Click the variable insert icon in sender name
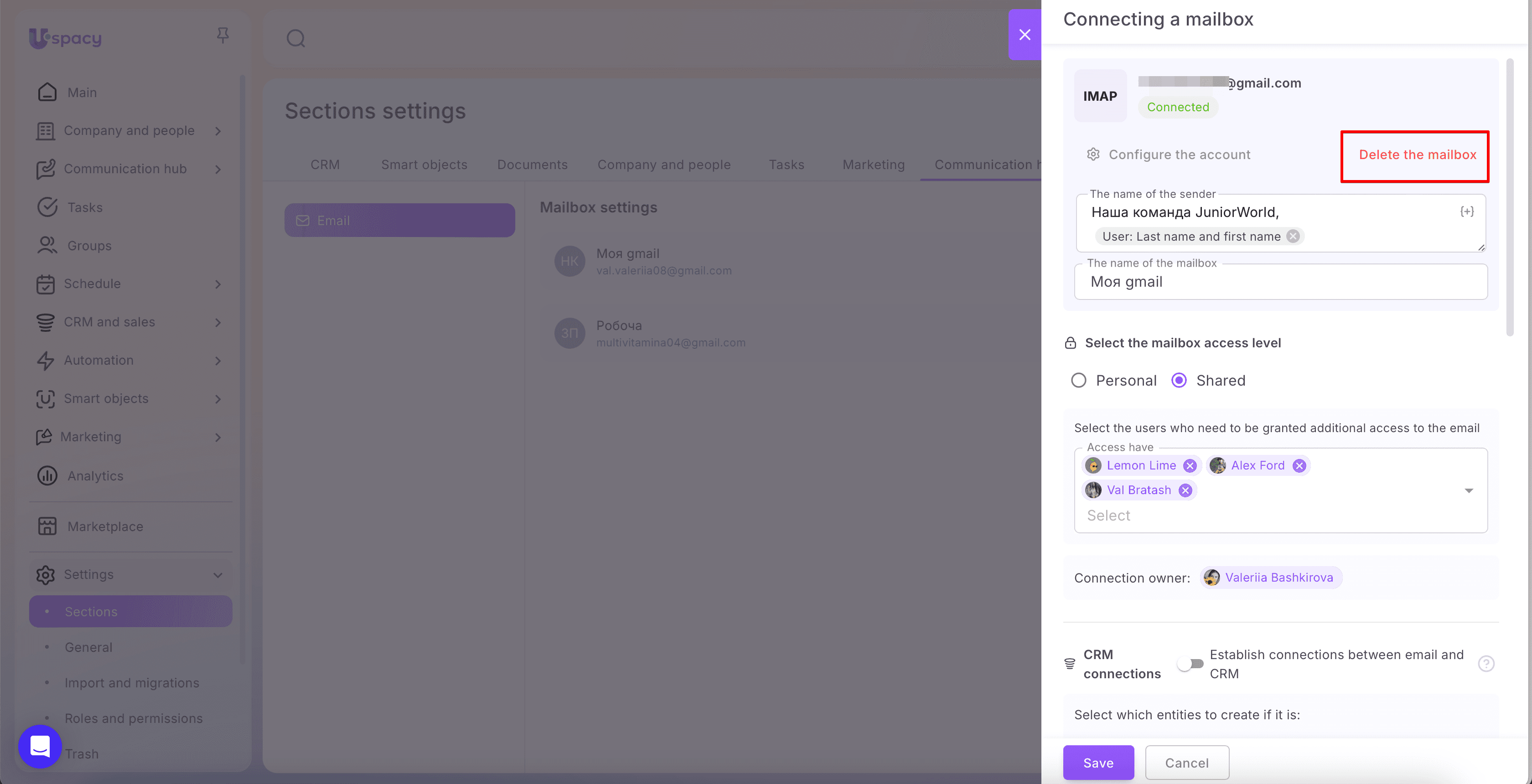Screen dimensions: 1532x784 tap(1467, 211)
